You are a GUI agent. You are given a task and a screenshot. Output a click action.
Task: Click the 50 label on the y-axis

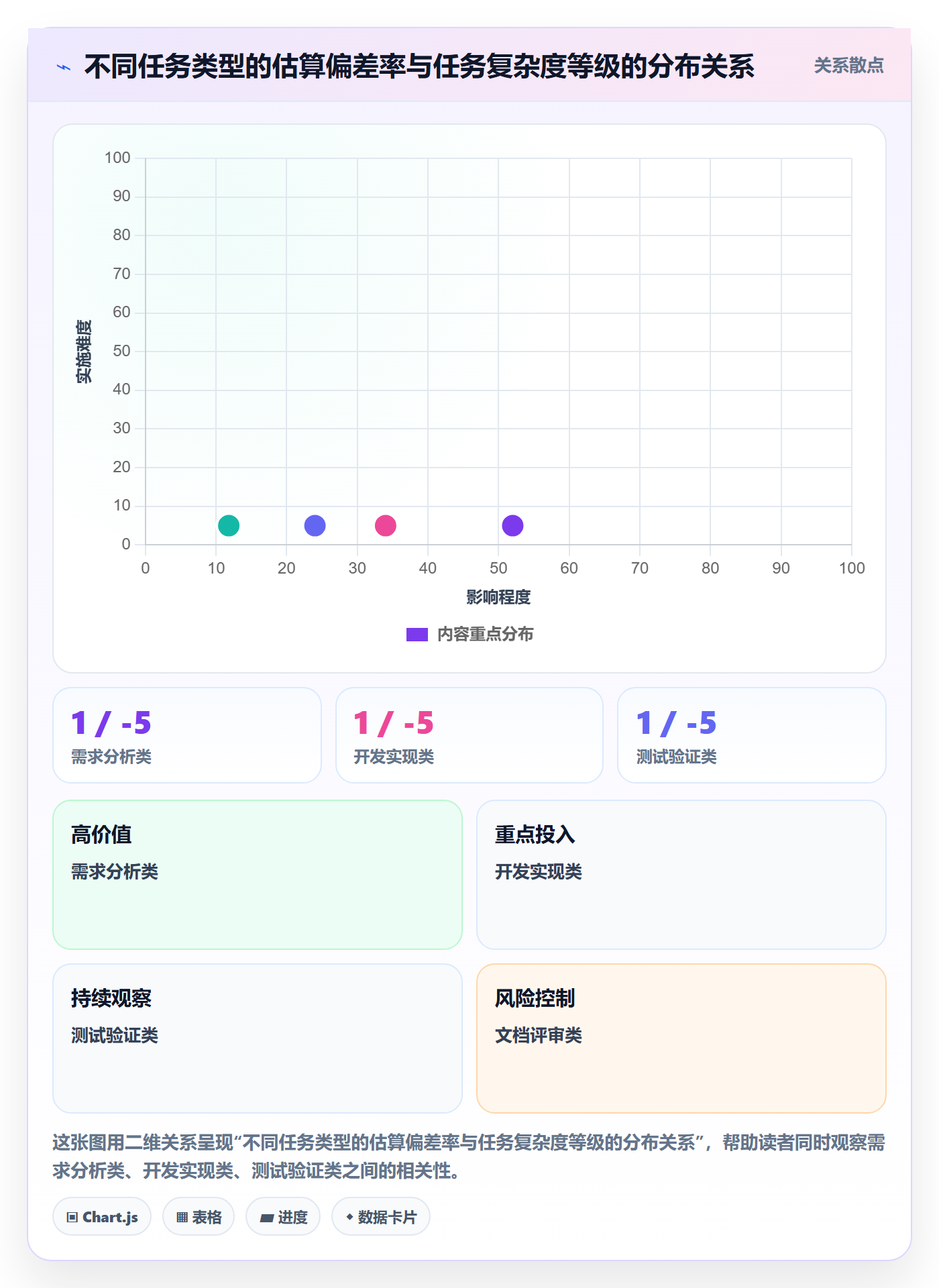(x=121, y=351)
